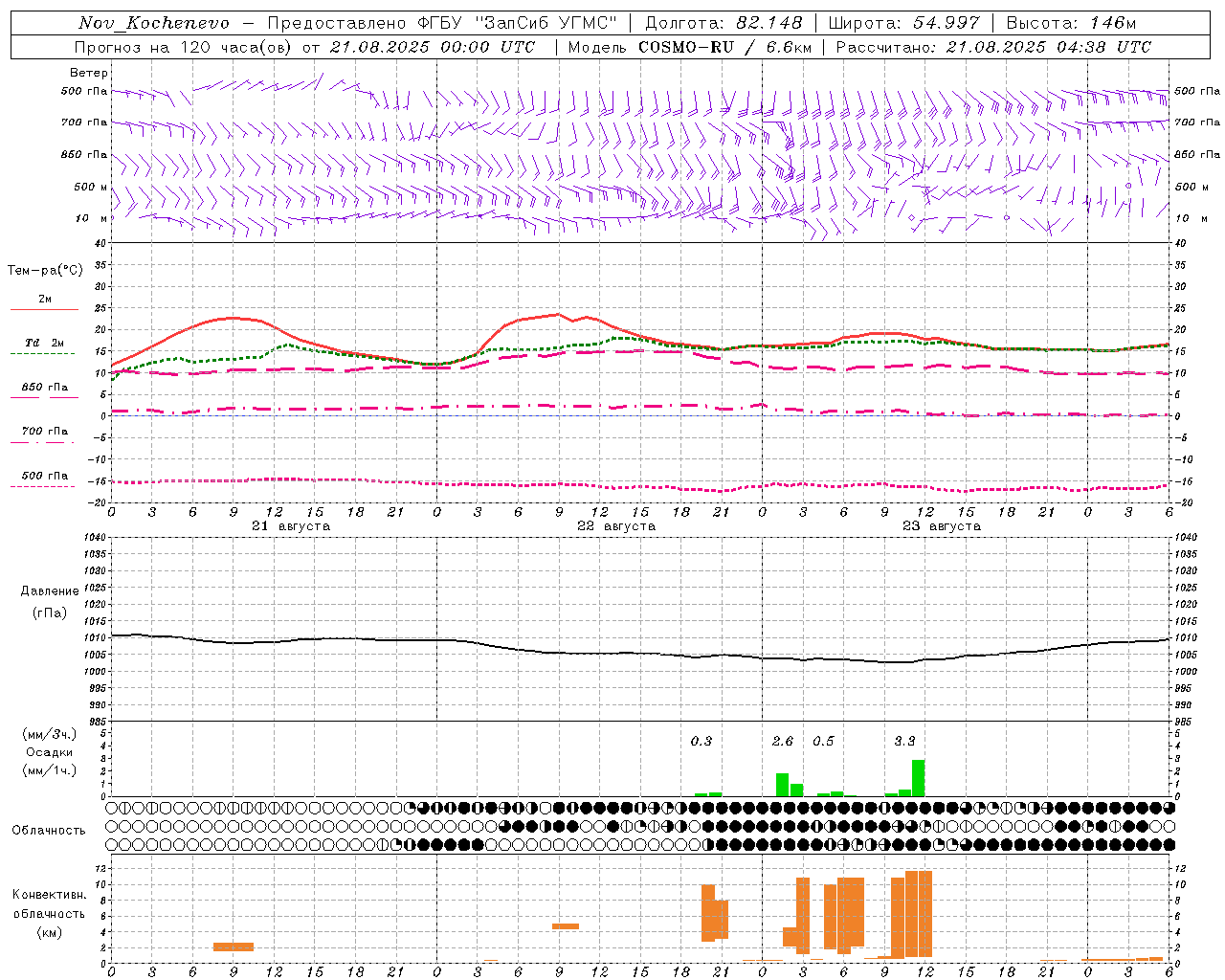1225x980 pixels.
Task: Select the provider text ФГБУ "ЗапСиб УГМС"
Action: (x=519, y=23)
